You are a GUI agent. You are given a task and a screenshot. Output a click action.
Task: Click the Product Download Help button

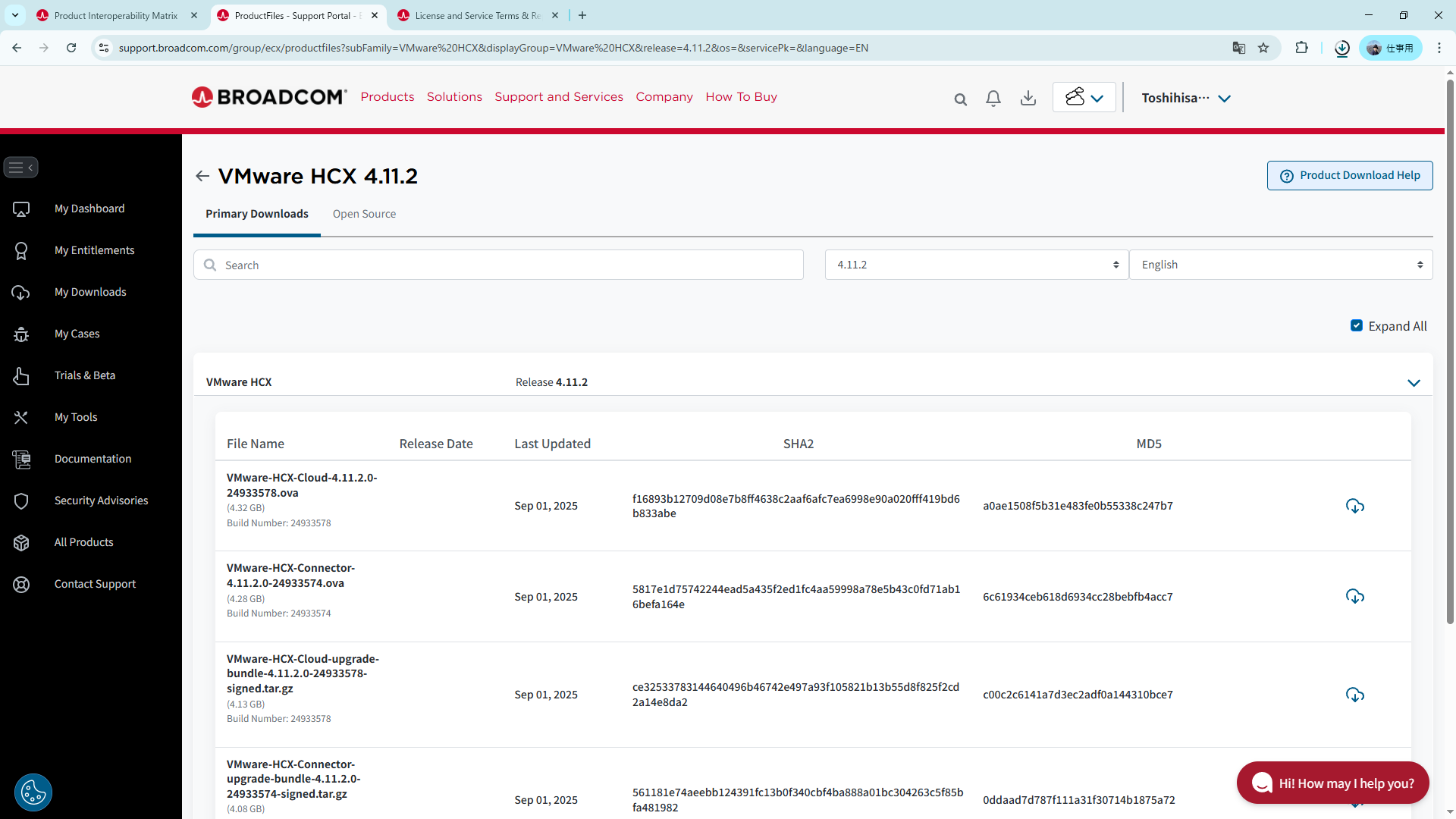1349,175
